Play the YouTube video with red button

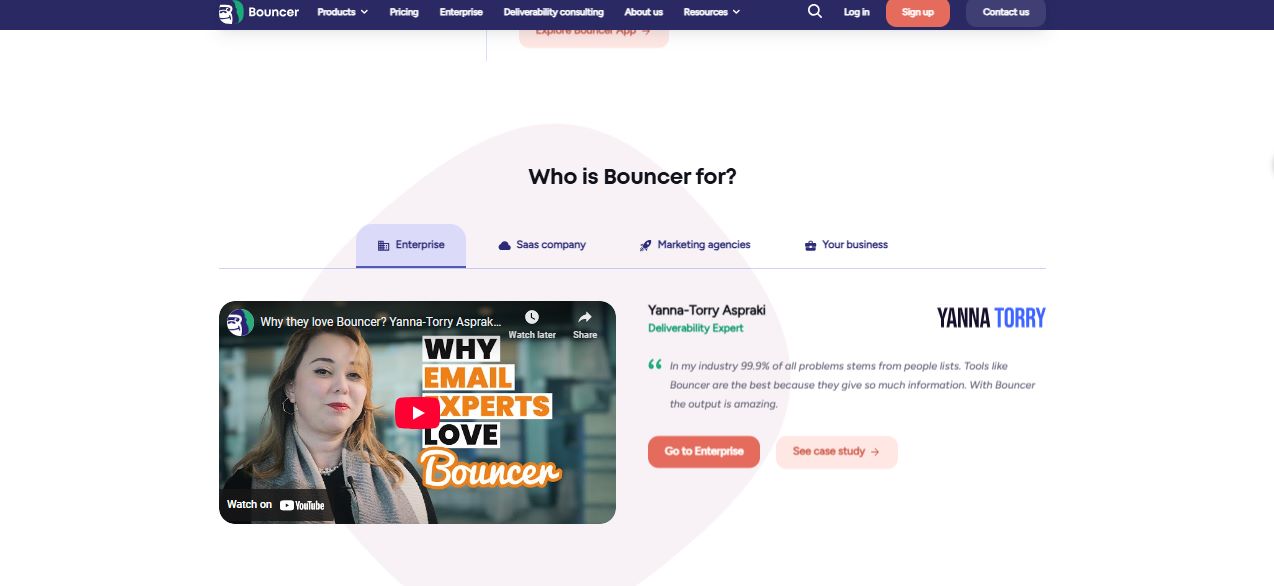(417, 413)
